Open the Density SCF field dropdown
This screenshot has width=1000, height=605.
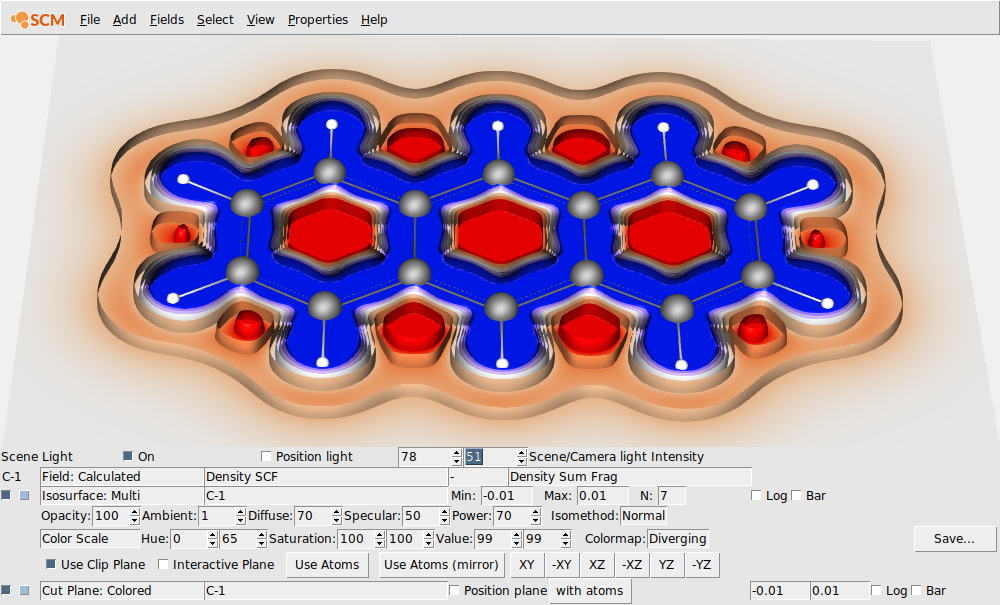327,477
